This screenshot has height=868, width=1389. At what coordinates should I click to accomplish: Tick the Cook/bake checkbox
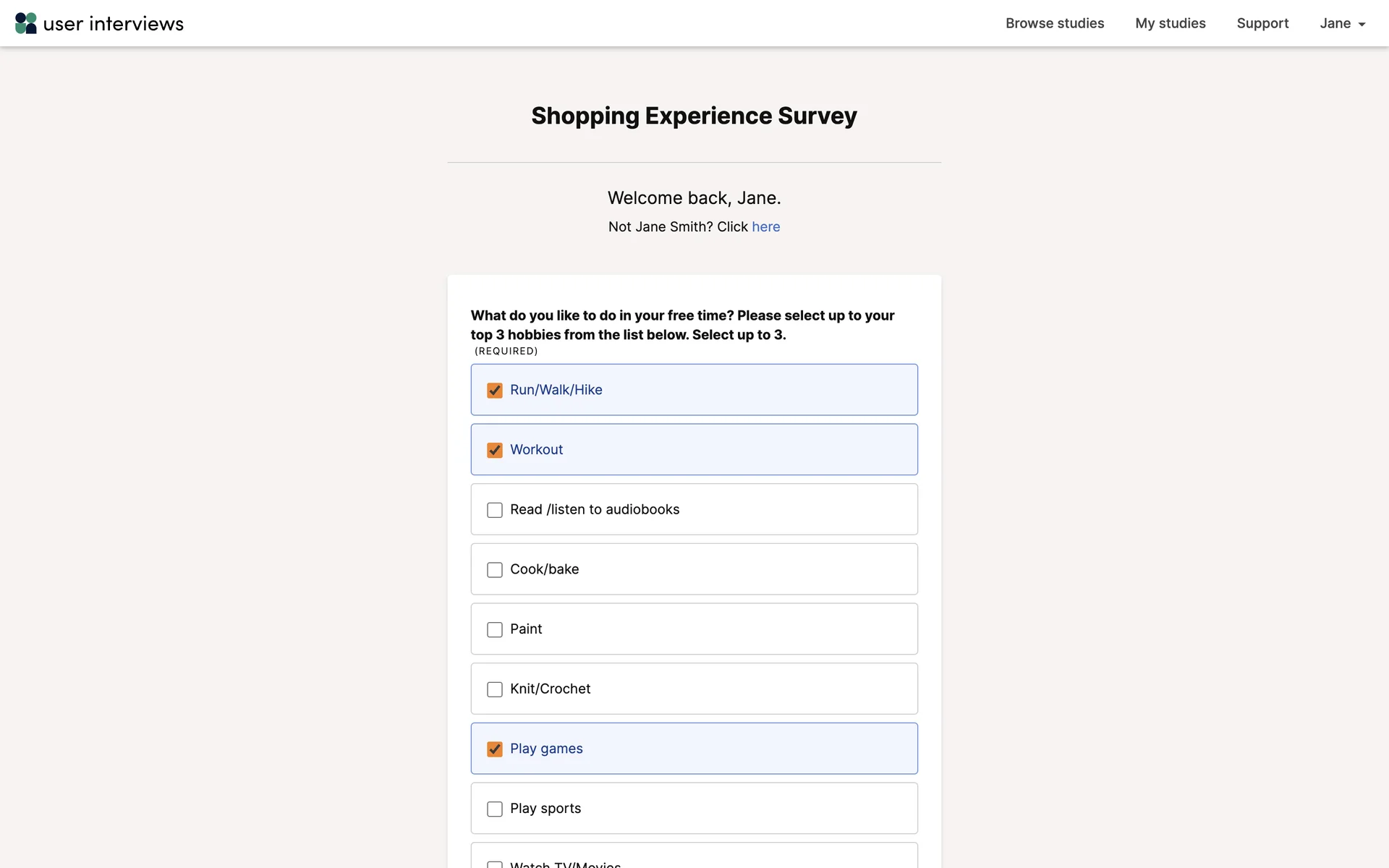495,570
